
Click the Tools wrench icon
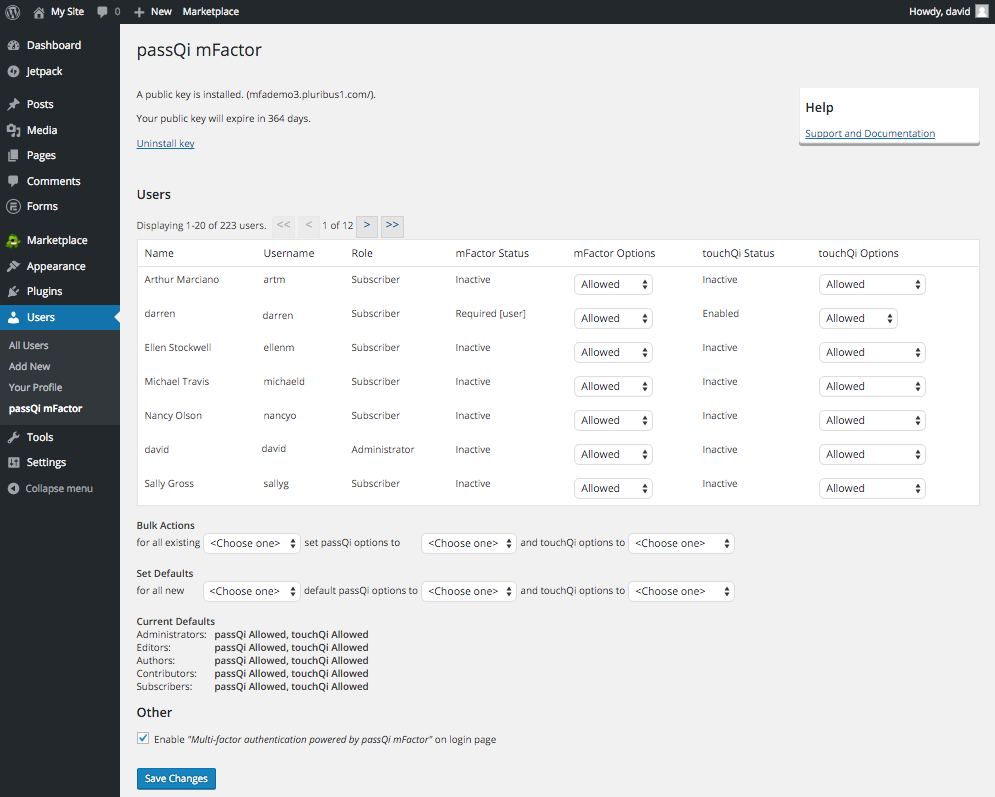[13, 438]
